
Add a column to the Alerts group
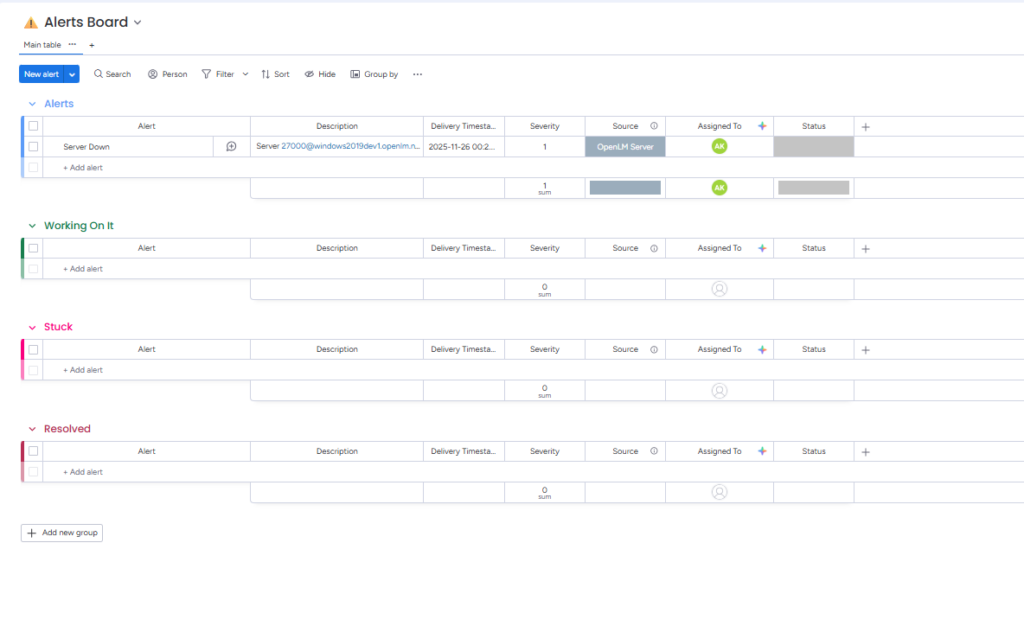click(x=866, y=127)
